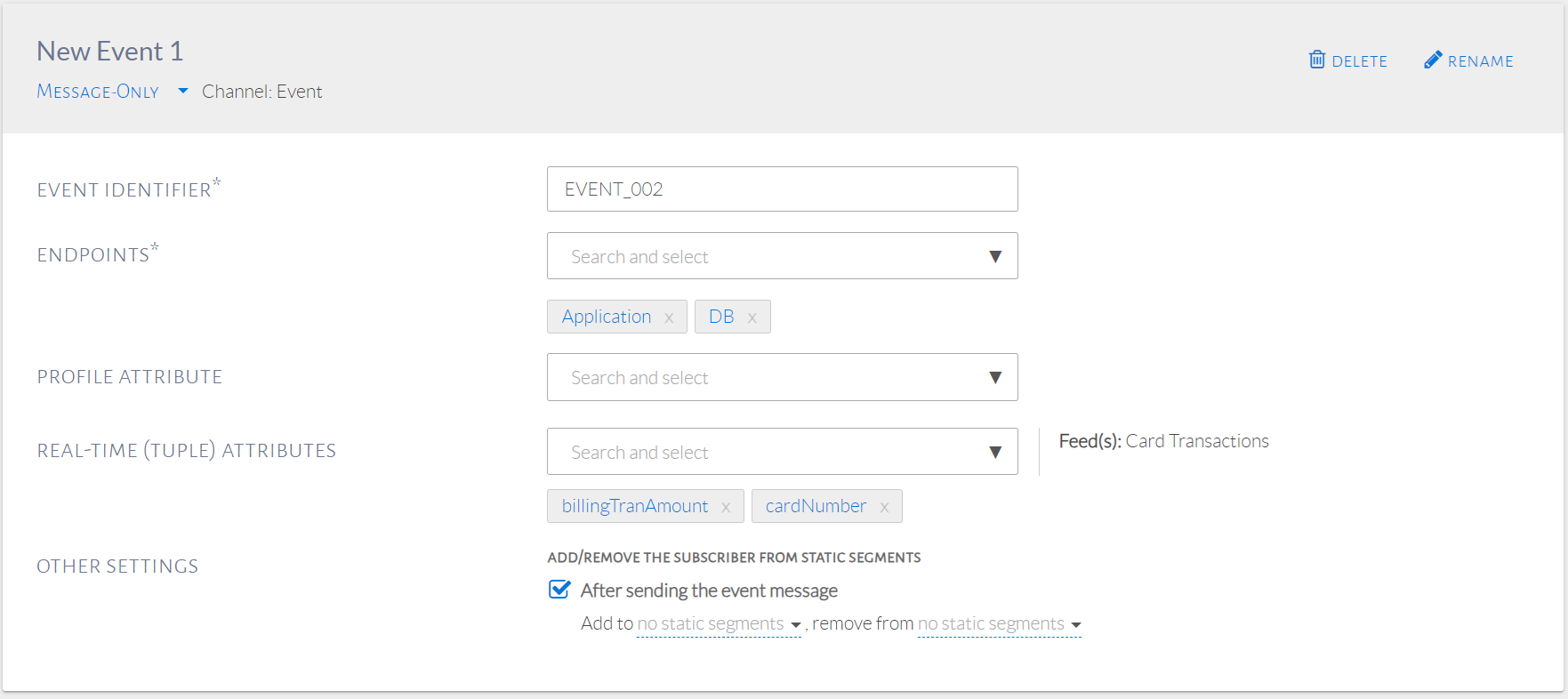Click the Delete trash icon
The image size is (1568, 699).
pyautogui.click(x=1317, y=60)
